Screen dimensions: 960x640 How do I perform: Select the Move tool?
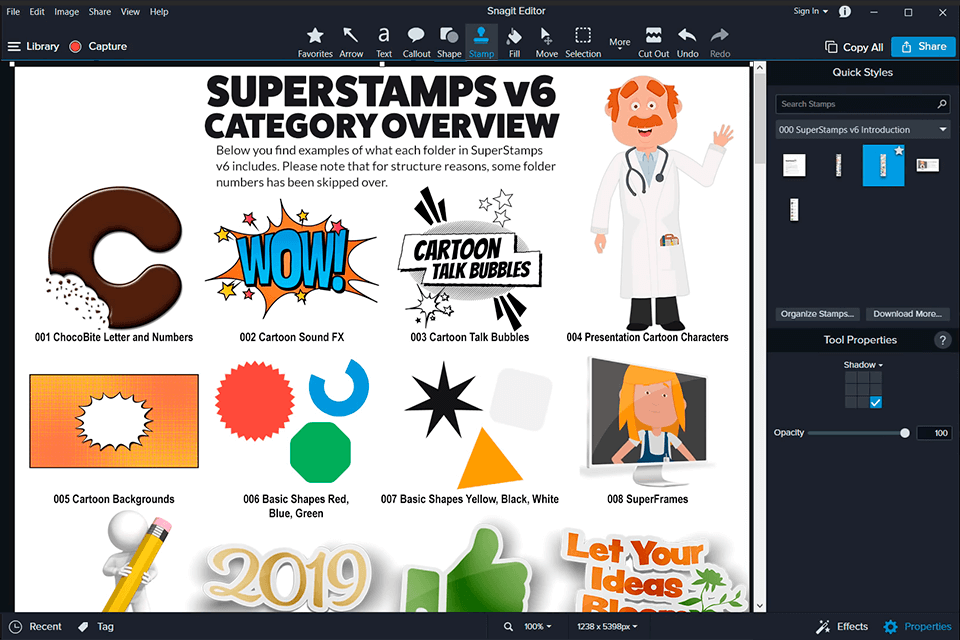click(x=546, y=42)
